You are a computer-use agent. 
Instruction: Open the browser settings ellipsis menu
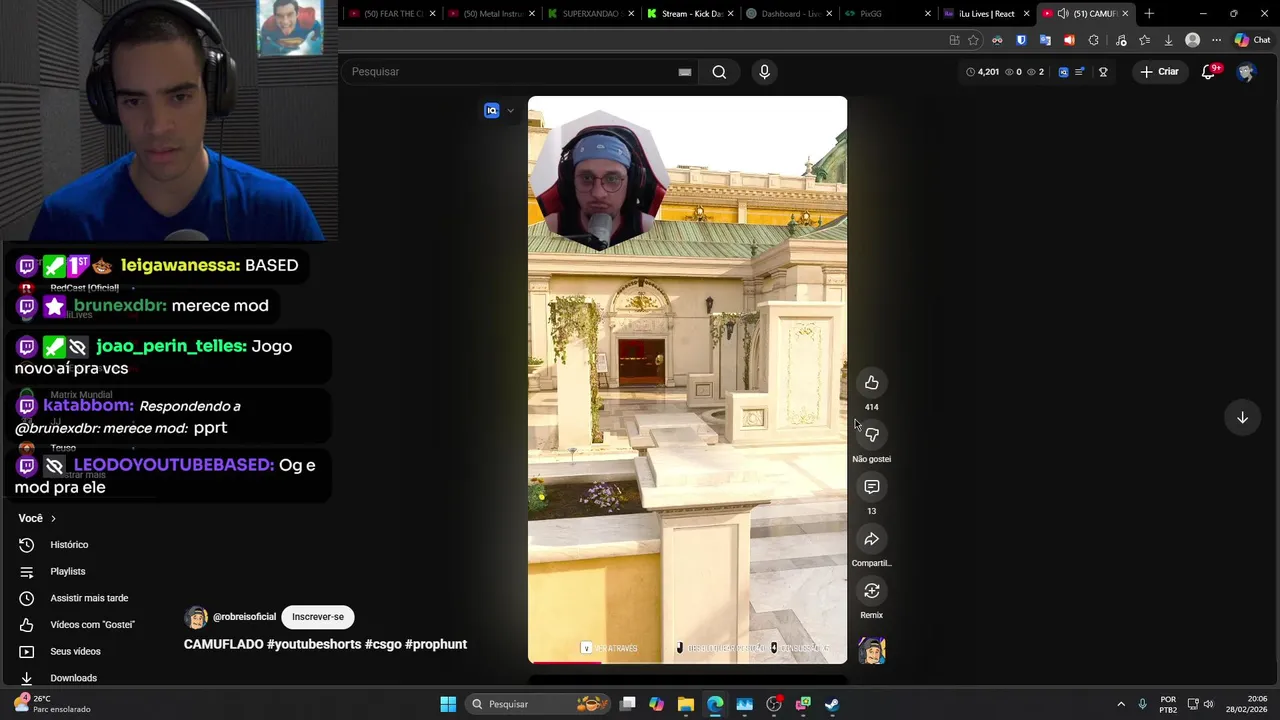1216,40
